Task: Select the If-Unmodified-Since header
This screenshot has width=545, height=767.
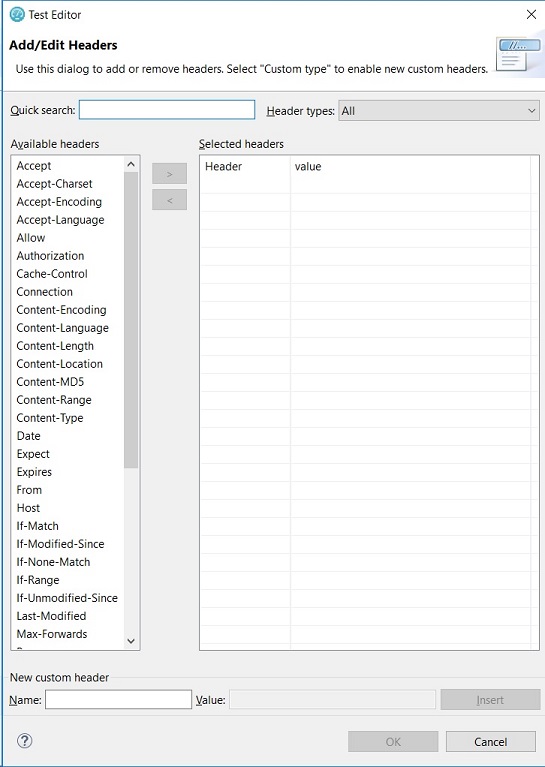Action: pos(67,598)
